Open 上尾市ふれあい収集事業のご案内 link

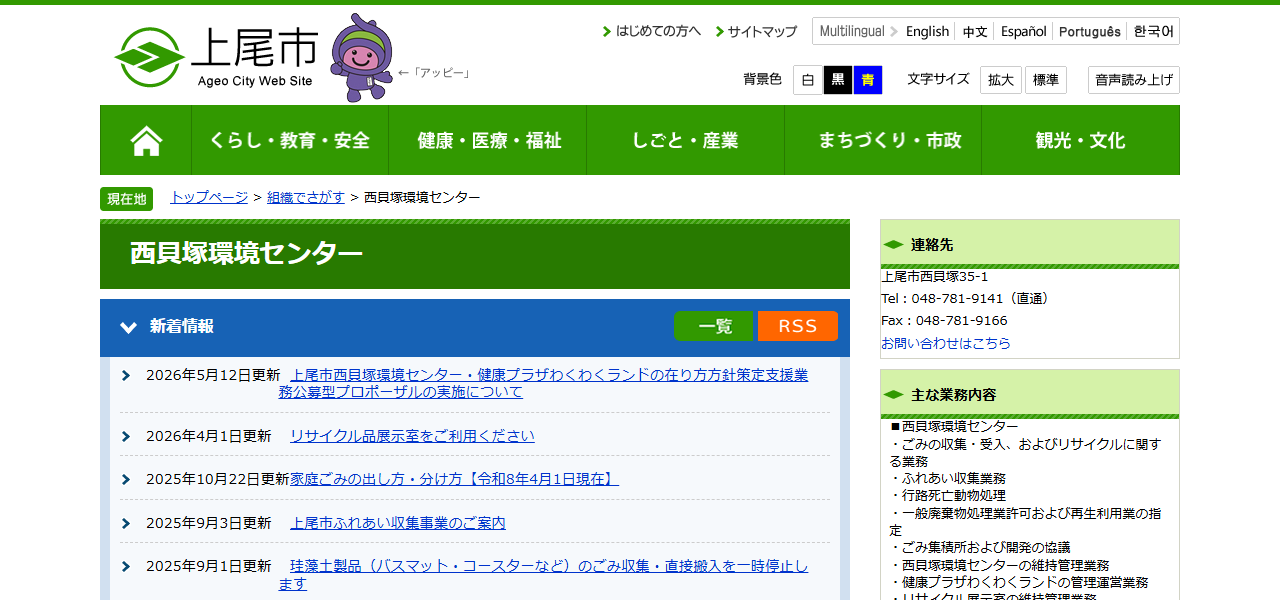pyautogui.click(x=398, y=523)
